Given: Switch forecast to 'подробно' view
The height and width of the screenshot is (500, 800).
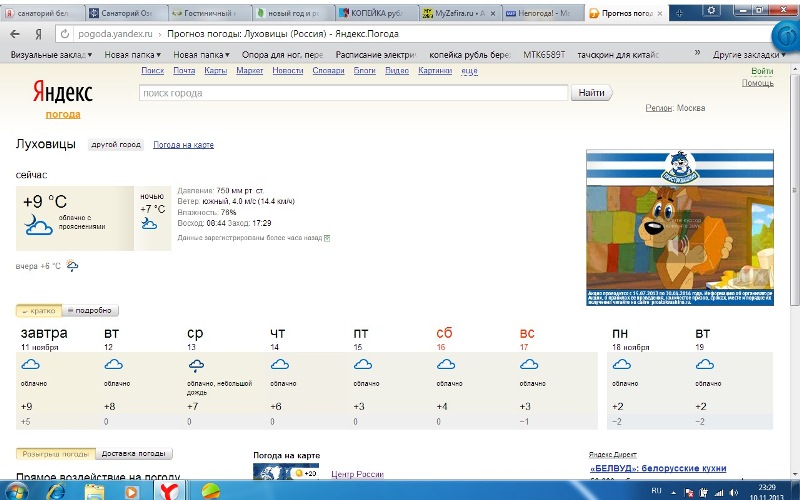Looking at the screenshot, I should [91, 310].
